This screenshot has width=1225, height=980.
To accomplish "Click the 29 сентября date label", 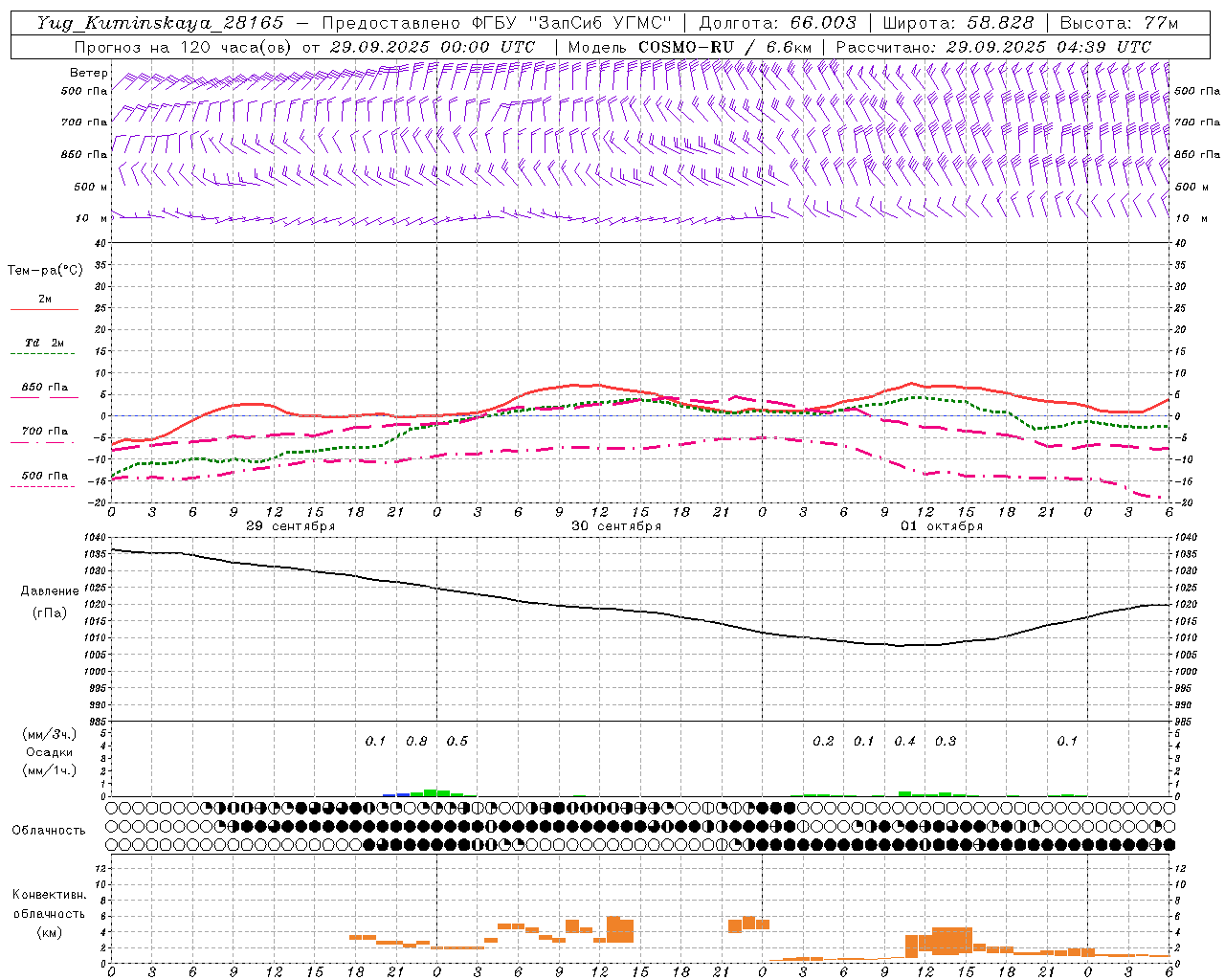I will [291, 526].
